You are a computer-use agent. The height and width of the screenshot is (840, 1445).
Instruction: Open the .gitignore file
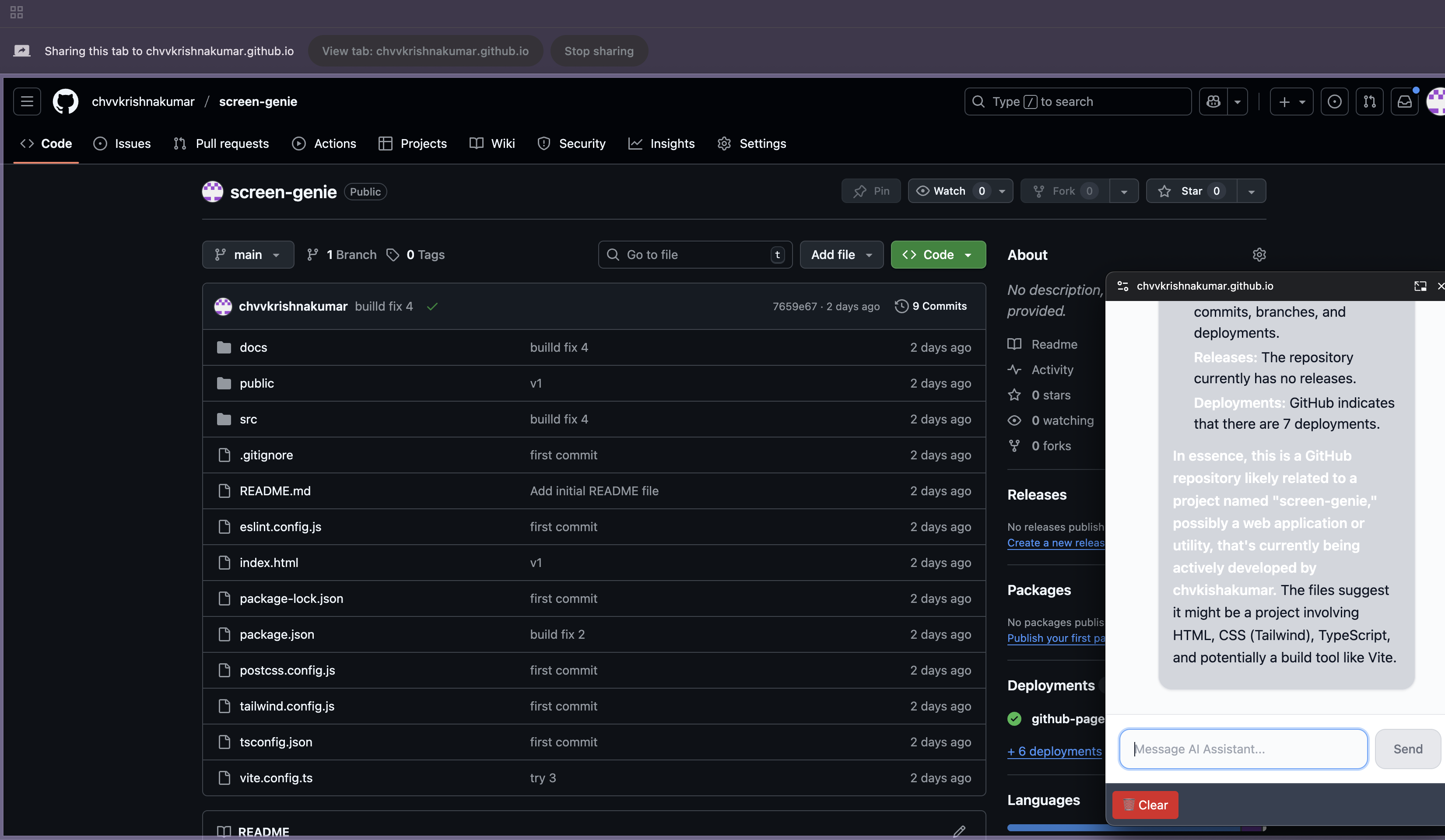[x=266, y=455]
